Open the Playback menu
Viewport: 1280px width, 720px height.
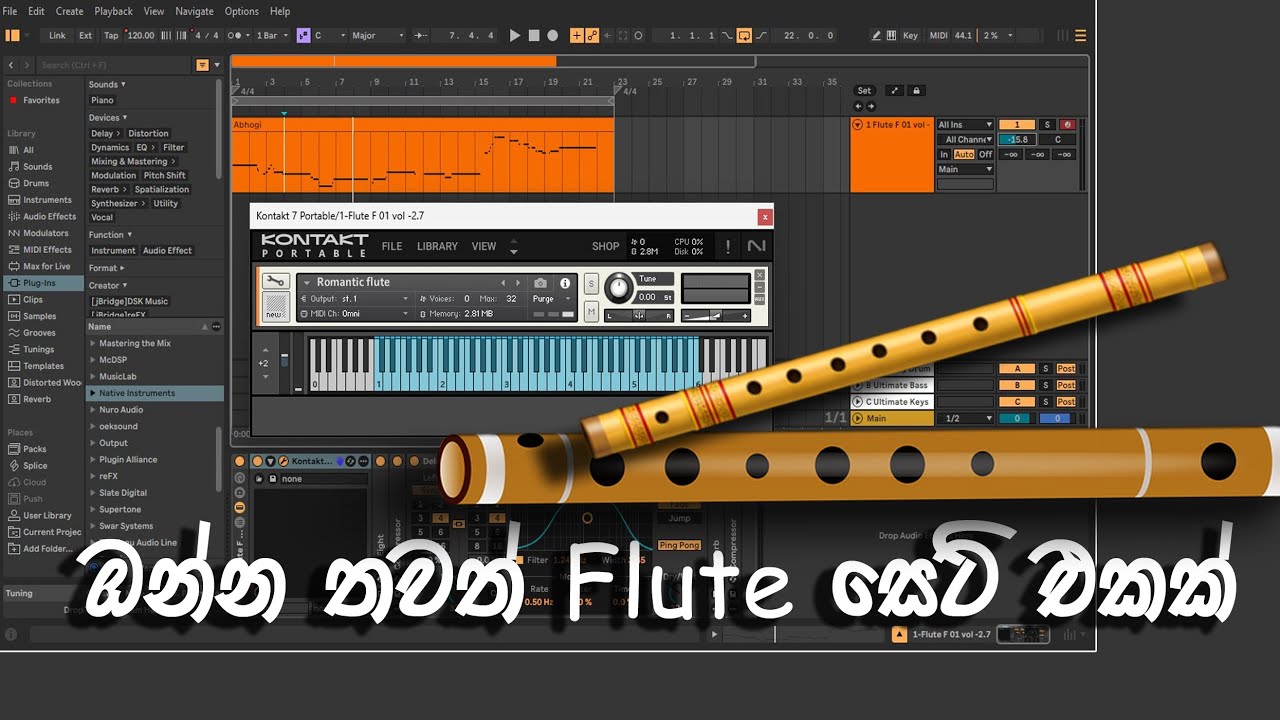click(x=113, y=11)
